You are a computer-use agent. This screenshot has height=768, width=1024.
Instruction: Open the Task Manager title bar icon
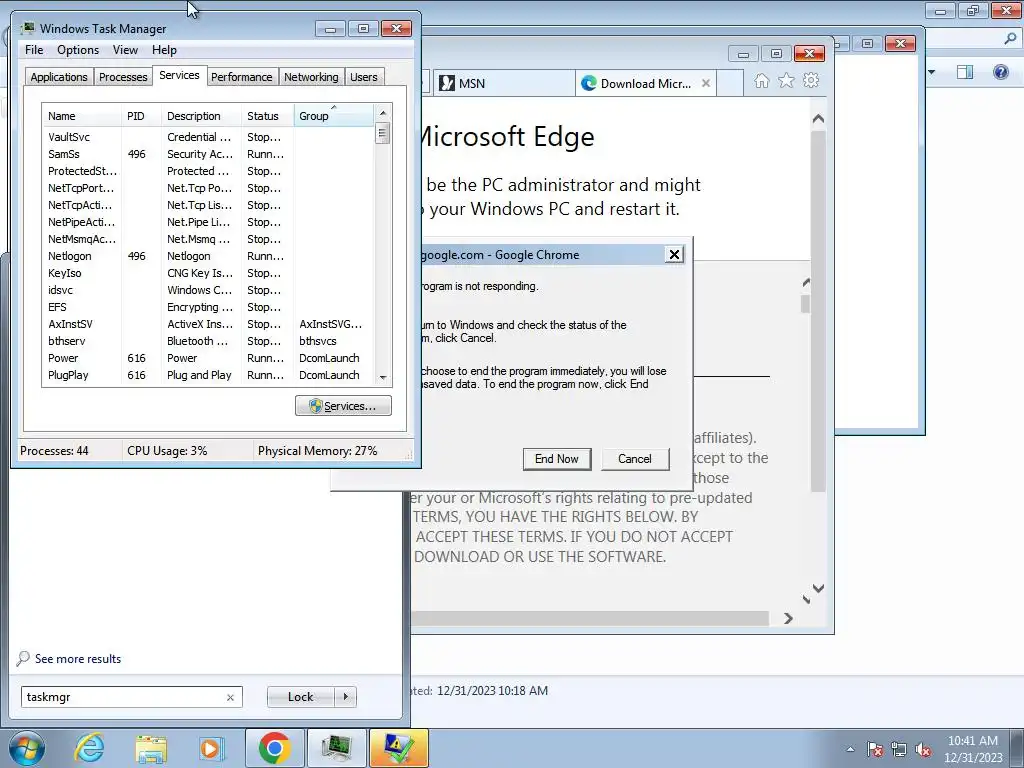pos(28,28)
